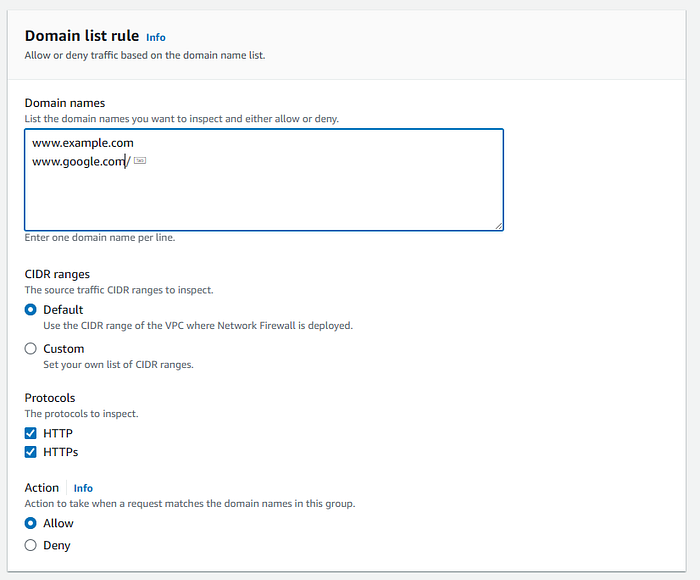This screenshot has width=700, height=580.
Task: Uncheck the HTTPs protocol checkbox
Action: tap(31, 452)
